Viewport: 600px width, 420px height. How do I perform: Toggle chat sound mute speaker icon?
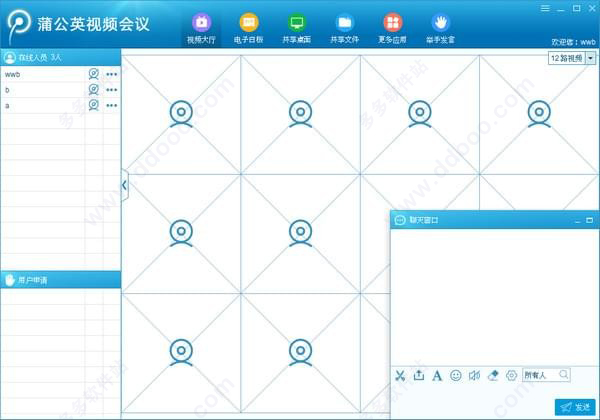(474, 376)
